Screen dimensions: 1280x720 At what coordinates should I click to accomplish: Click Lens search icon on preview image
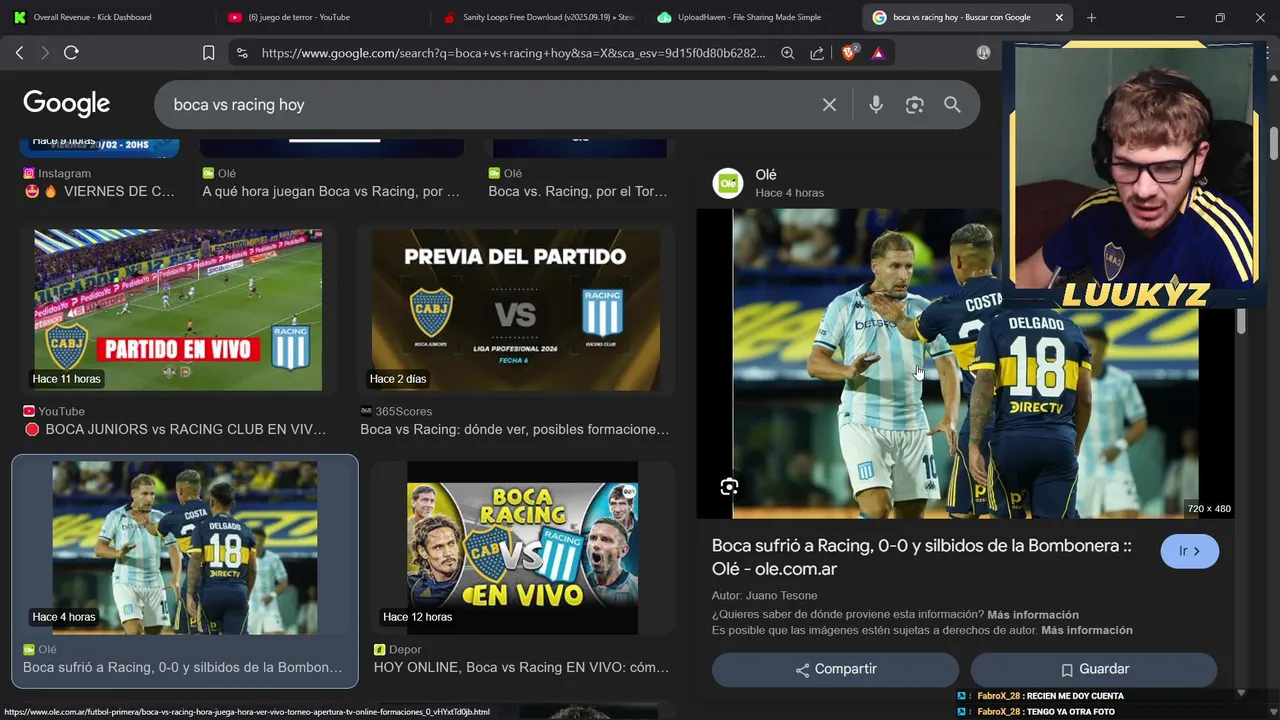tap(729, 487)
